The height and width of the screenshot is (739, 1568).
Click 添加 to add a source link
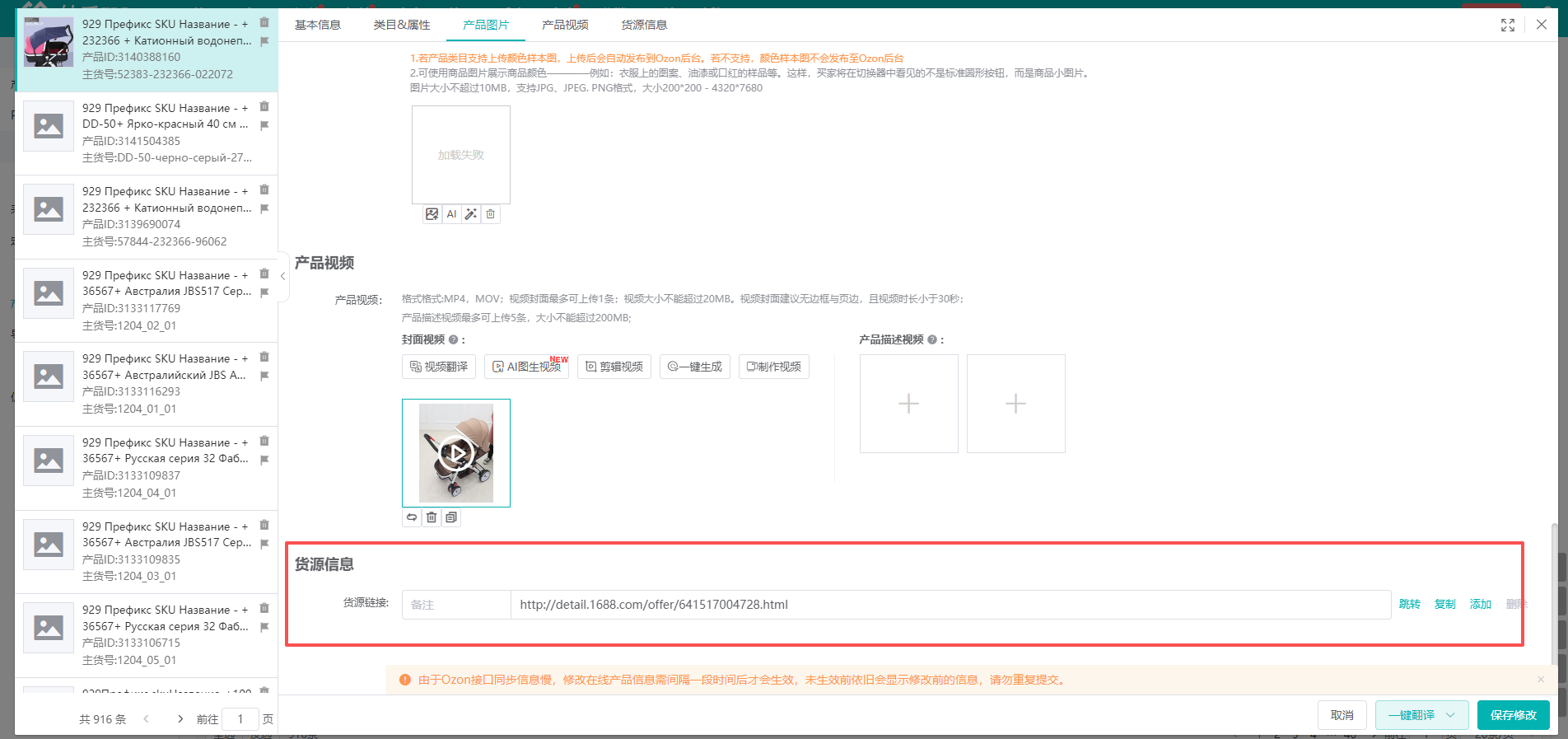1481,604
